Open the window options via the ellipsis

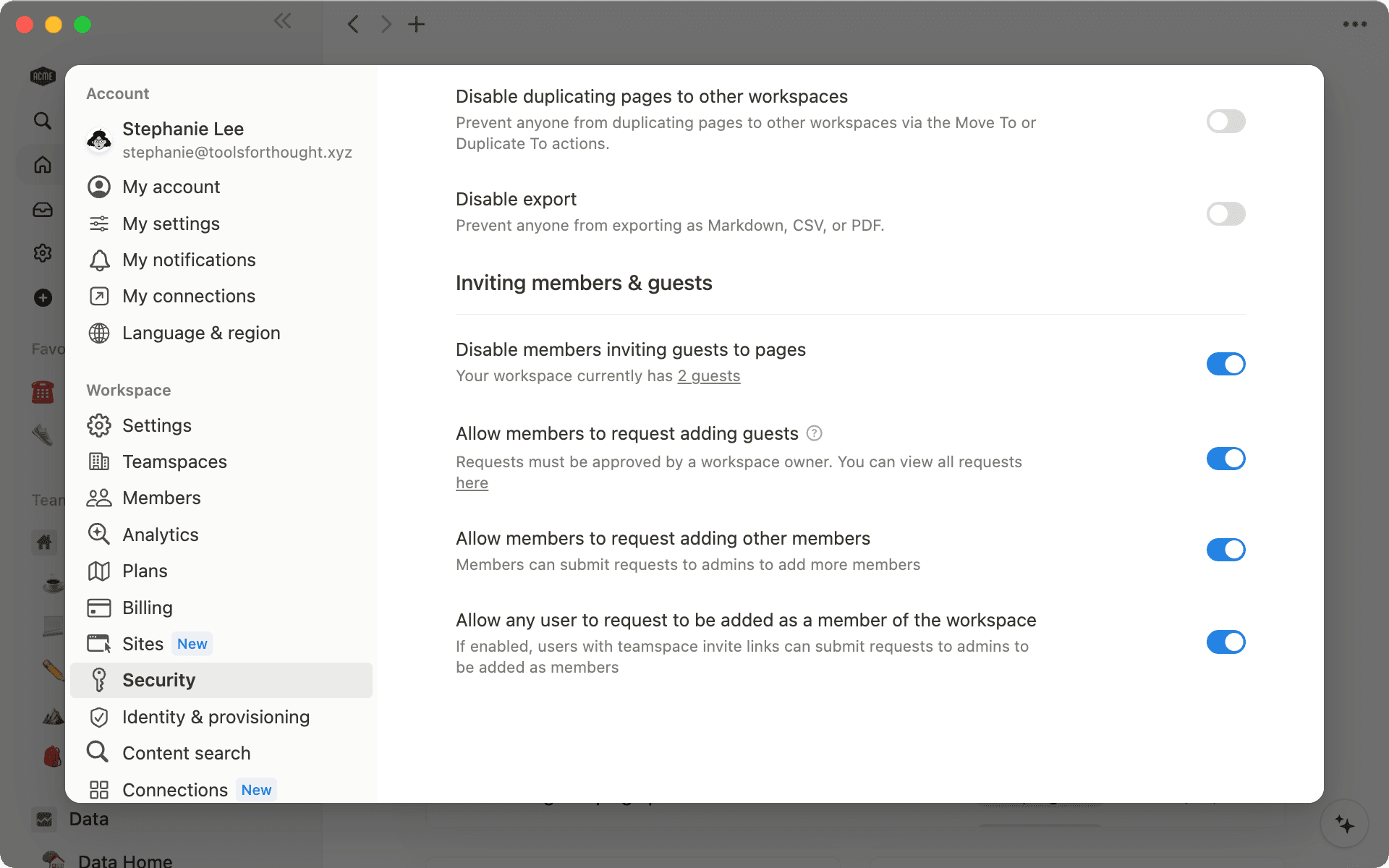[1354, 23]
